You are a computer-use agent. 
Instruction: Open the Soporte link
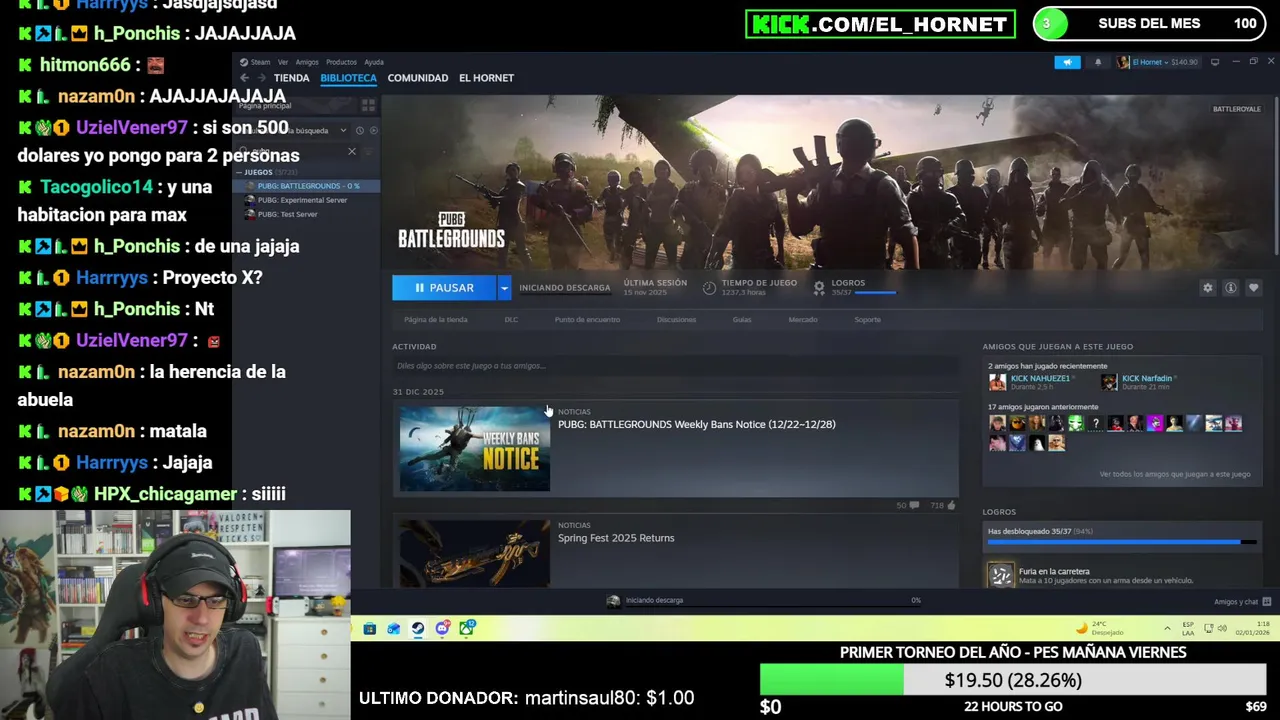(x=867, y=320)
